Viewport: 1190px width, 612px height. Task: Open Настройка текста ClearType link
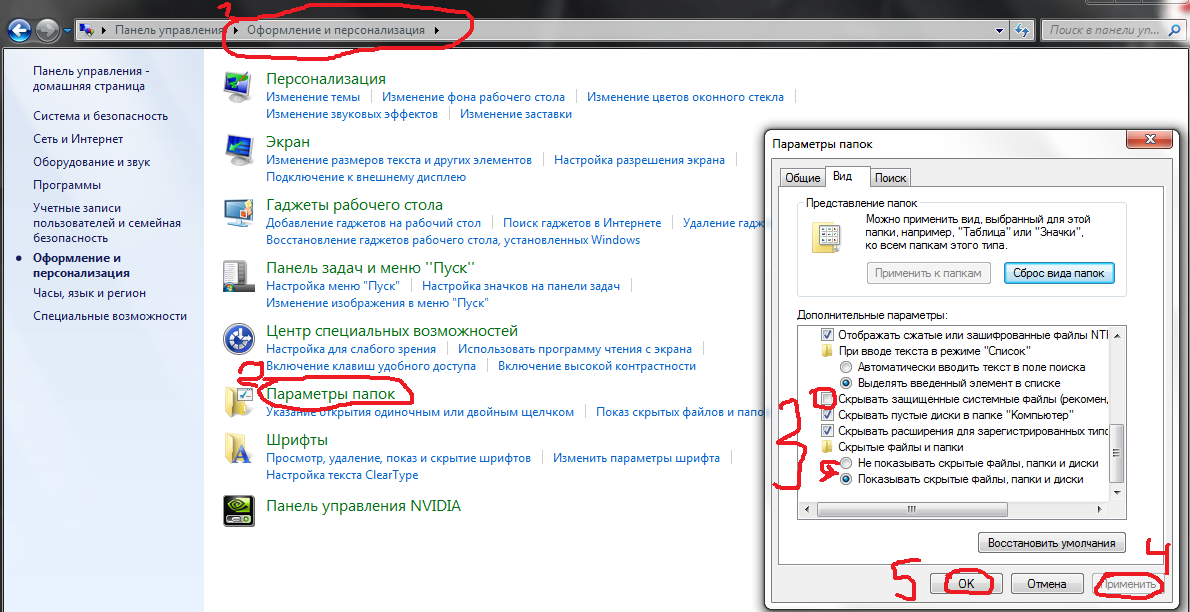pyautogui.click(x=342, y=475)
